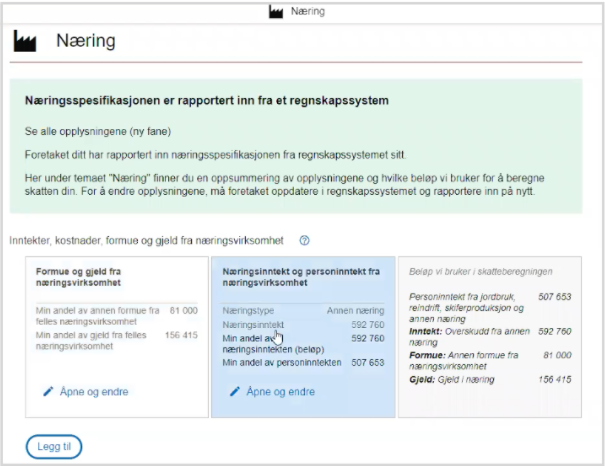The height and width of the screenshot is (466, 605).
Task: Open 'Åpne og endre' in Næringsinntekt card
Action: tap(281, 392)
